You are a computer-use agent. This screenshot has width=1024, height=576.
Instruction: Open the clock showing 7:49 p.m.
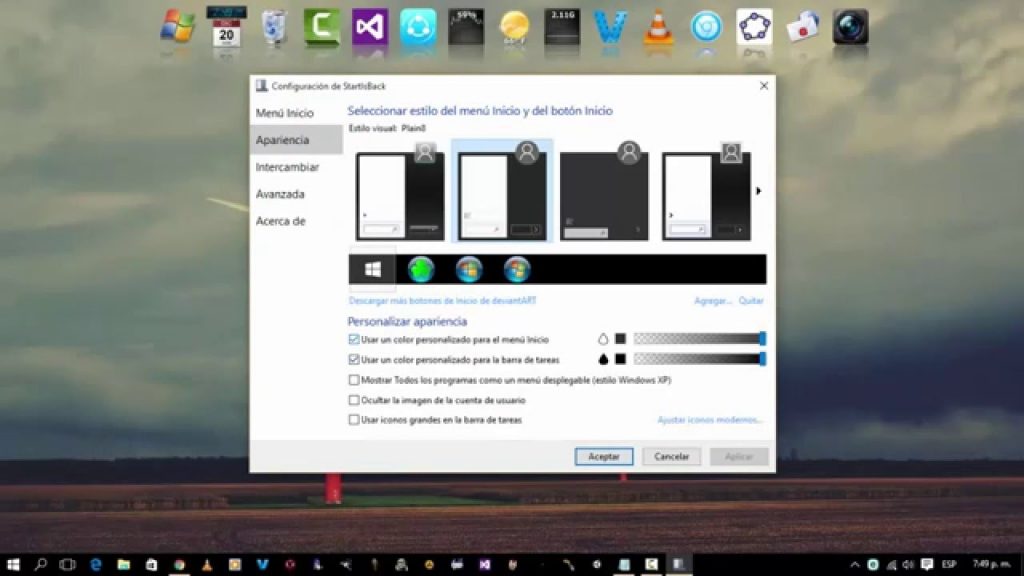point(991,564)
